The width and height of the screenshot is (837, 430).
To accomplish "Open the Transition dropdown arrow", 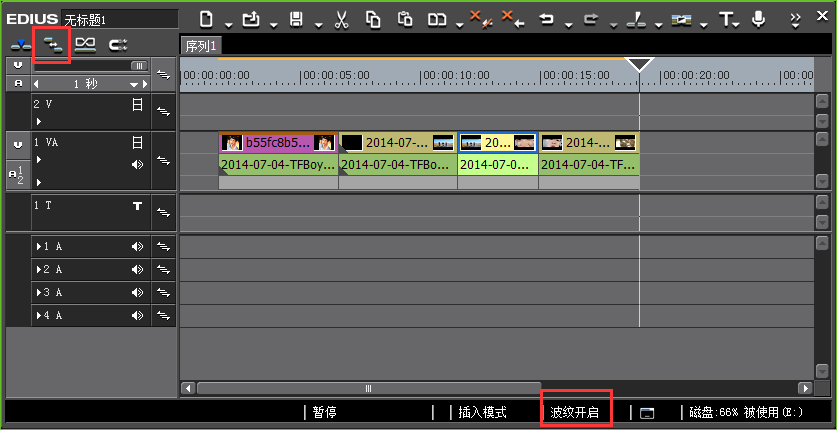I will (x=703, y=25).
